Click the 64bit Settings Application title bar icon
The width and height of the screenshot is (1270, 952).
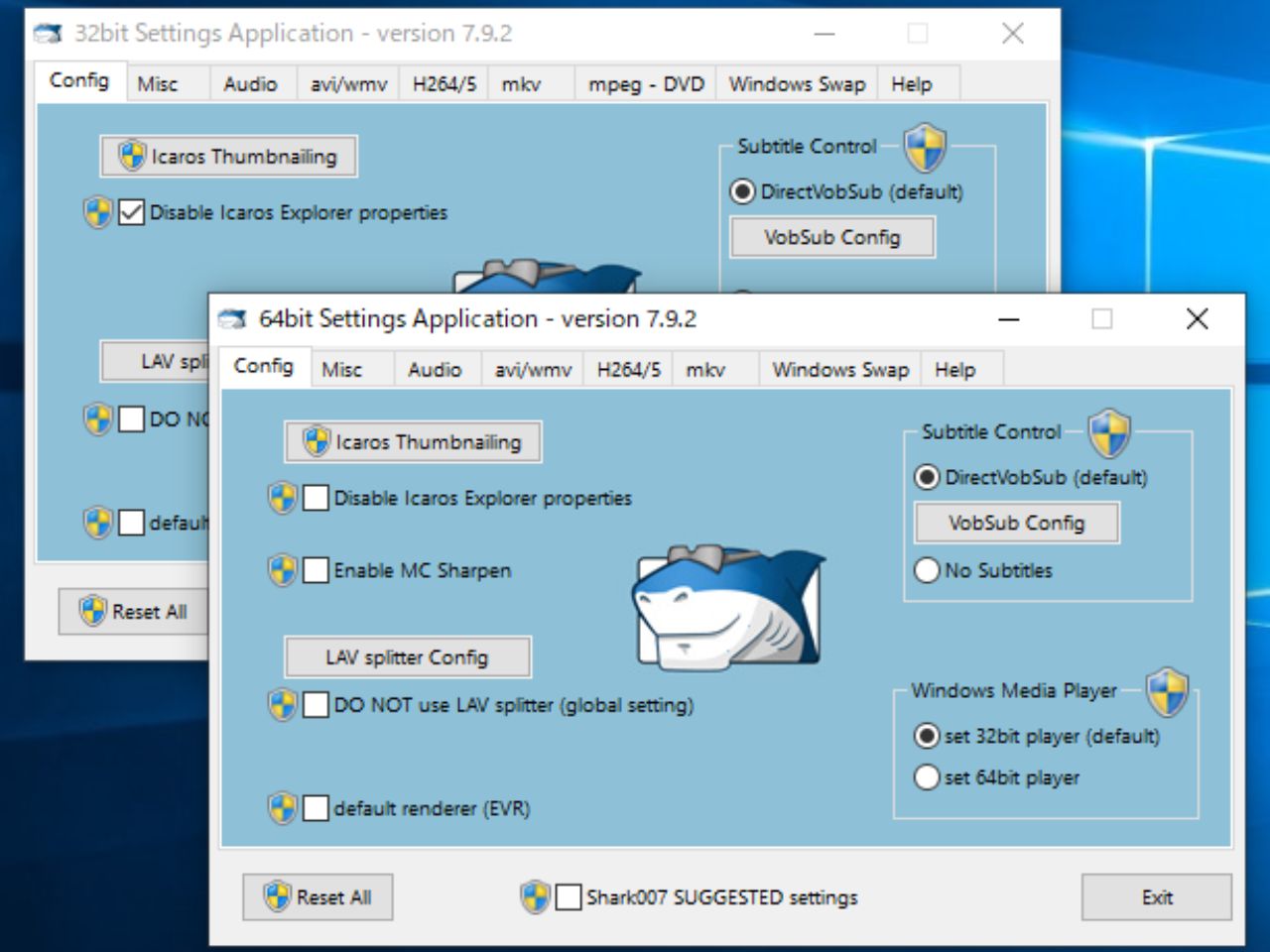tap(232, 319)
